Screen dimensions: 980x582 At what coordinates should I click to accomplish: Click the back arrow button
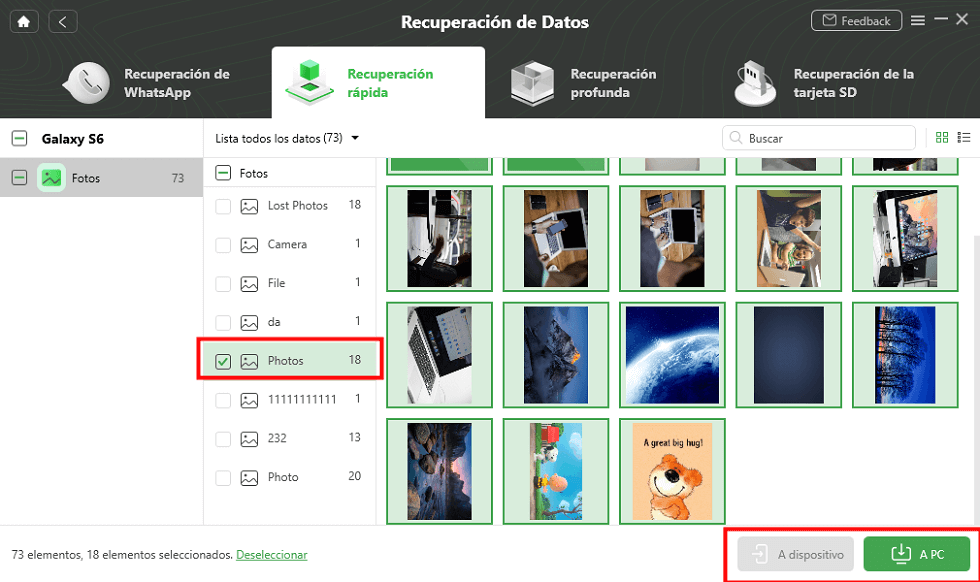62,22
